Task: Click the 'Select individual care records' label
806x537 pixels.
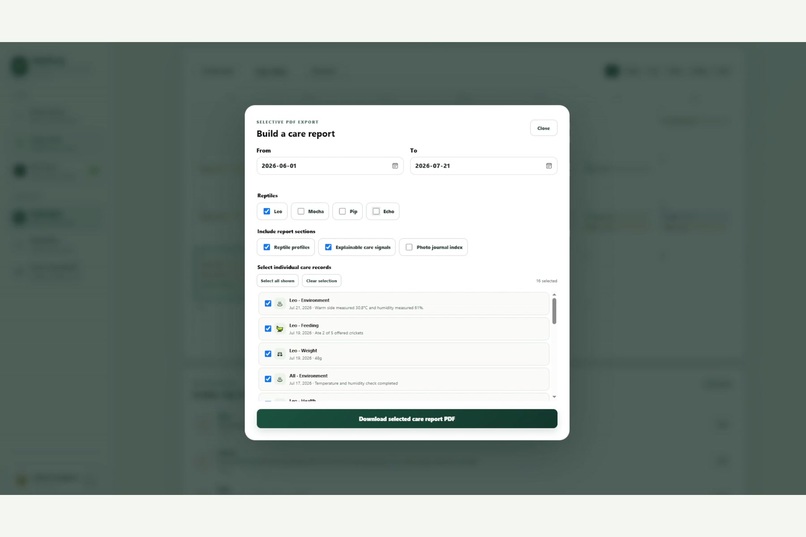Action: pos(294,267)
